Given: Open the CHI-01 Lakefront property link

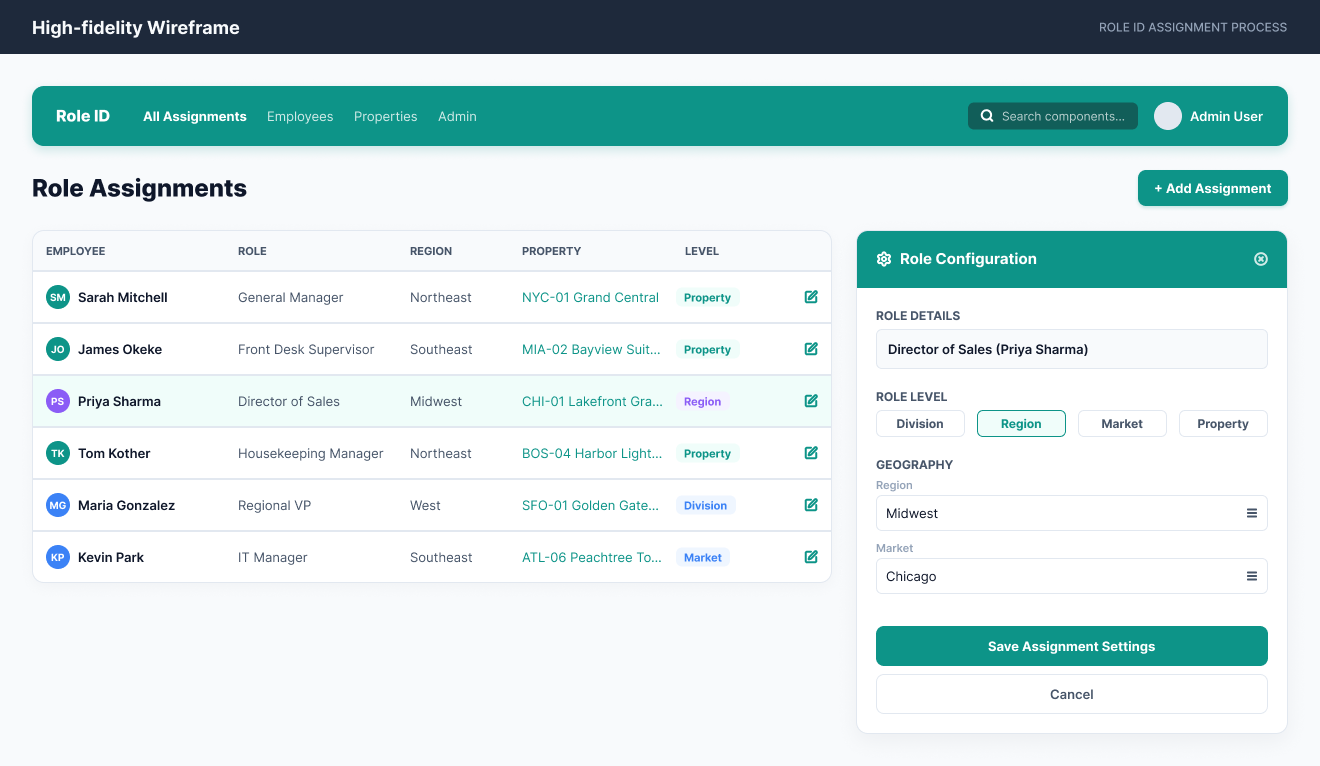Looking at the screenshot, I should click(592, 401).
